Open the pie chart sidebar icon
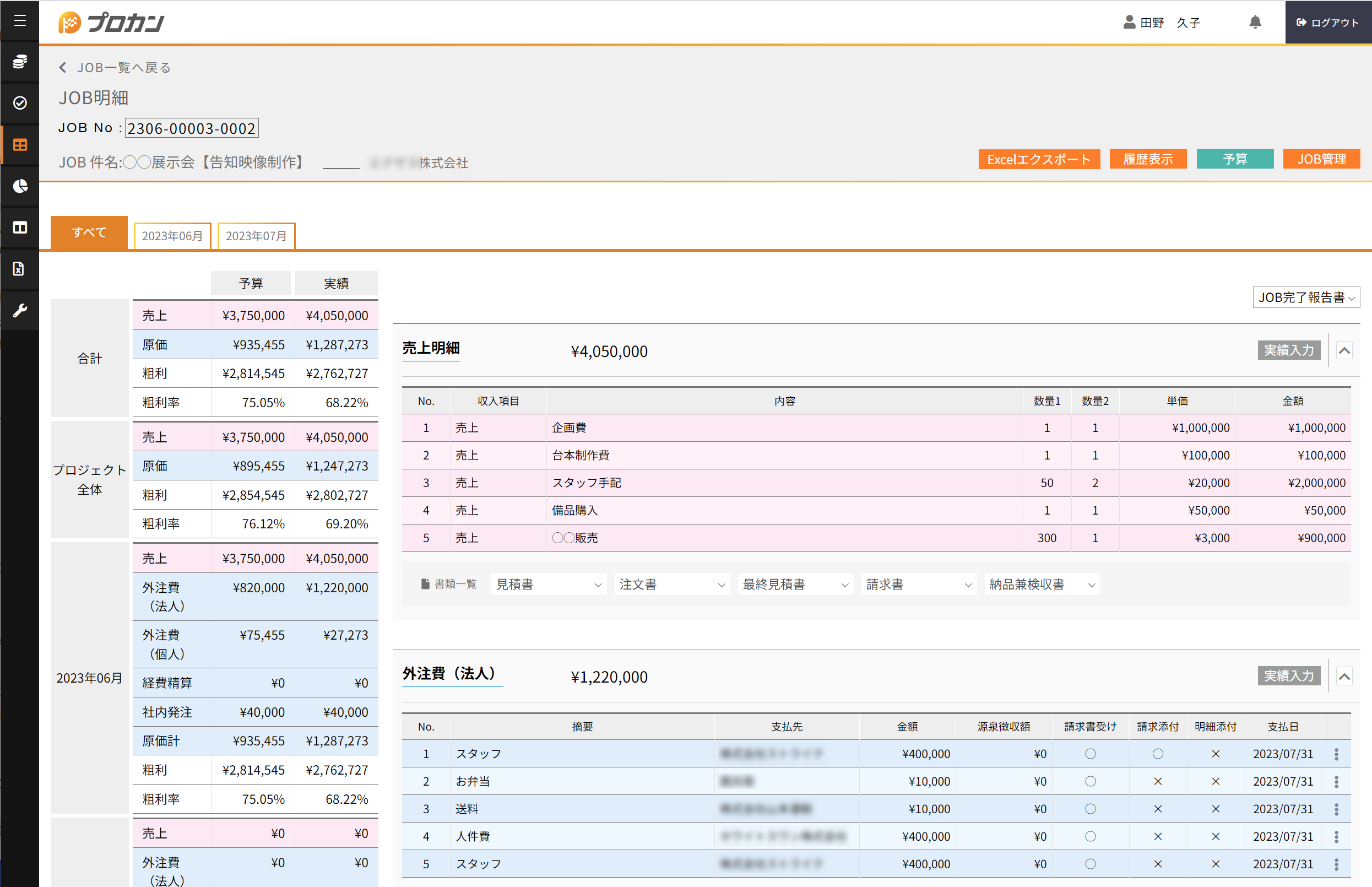1372x887 pixels. coord(20,186)
